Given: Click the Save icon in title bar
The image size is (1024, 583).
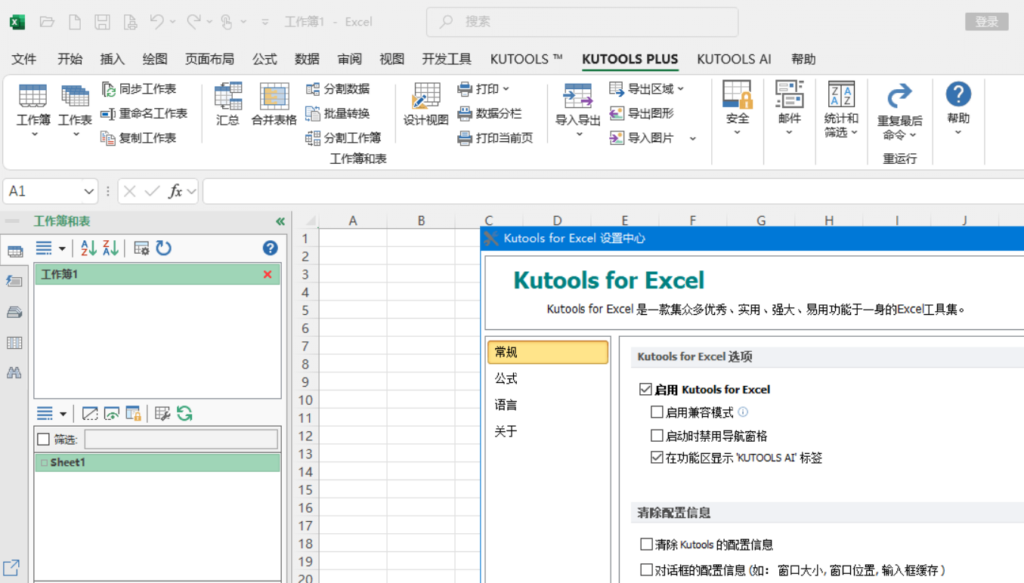Looking at the screenshot, I should (x=103, y=22).
